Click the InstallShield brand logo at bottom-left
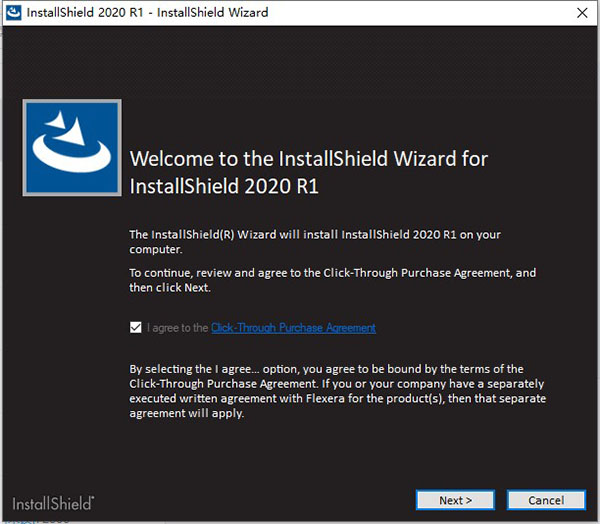 [x=54, y=502]
